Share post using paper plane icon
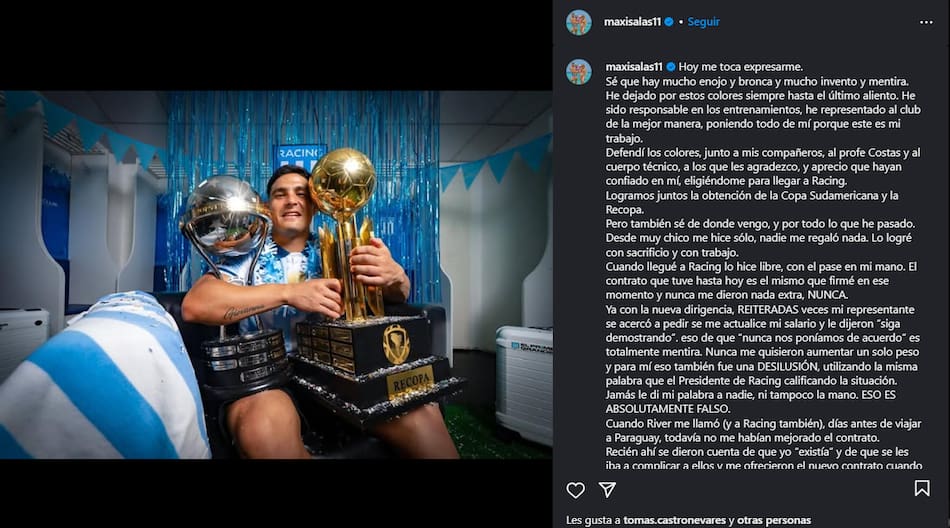The image size is (950, 528). 607,489
